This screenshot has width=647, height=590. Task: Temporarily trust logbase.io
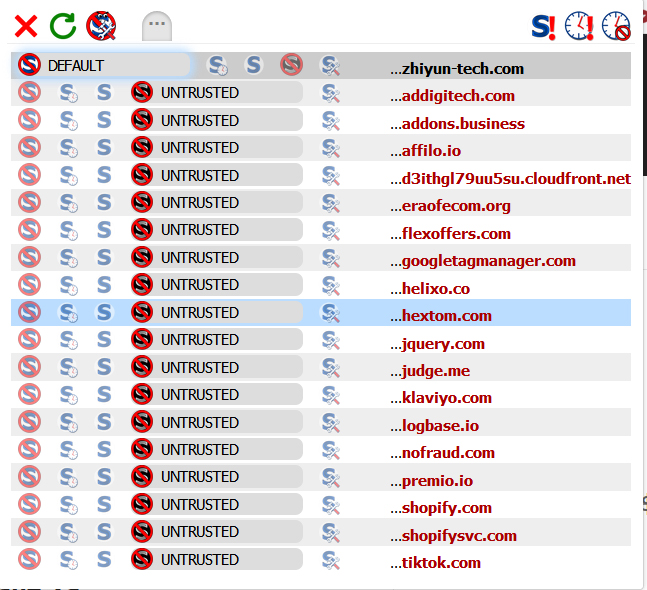point(68,422)
